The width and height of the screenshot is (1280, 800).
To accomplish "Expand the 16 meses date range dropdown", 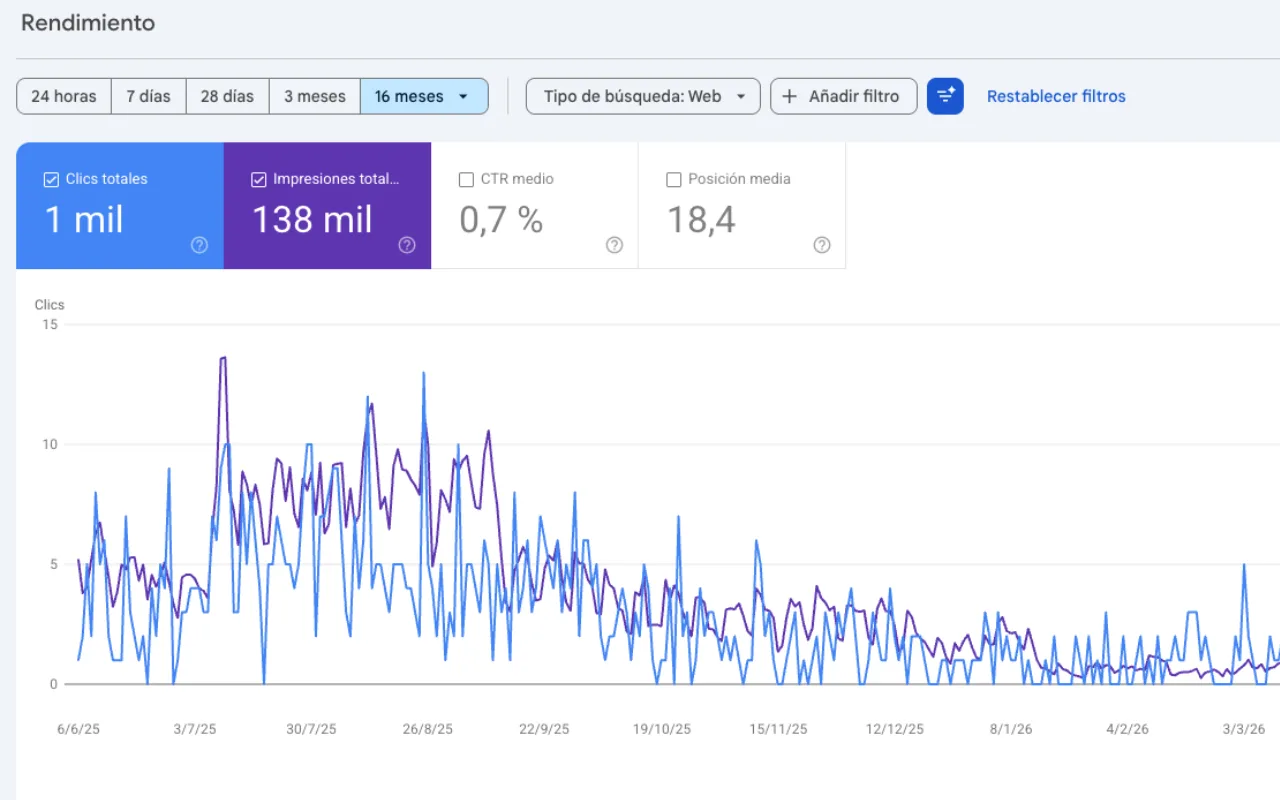I will pyautogui.click(x=424, y=96).
